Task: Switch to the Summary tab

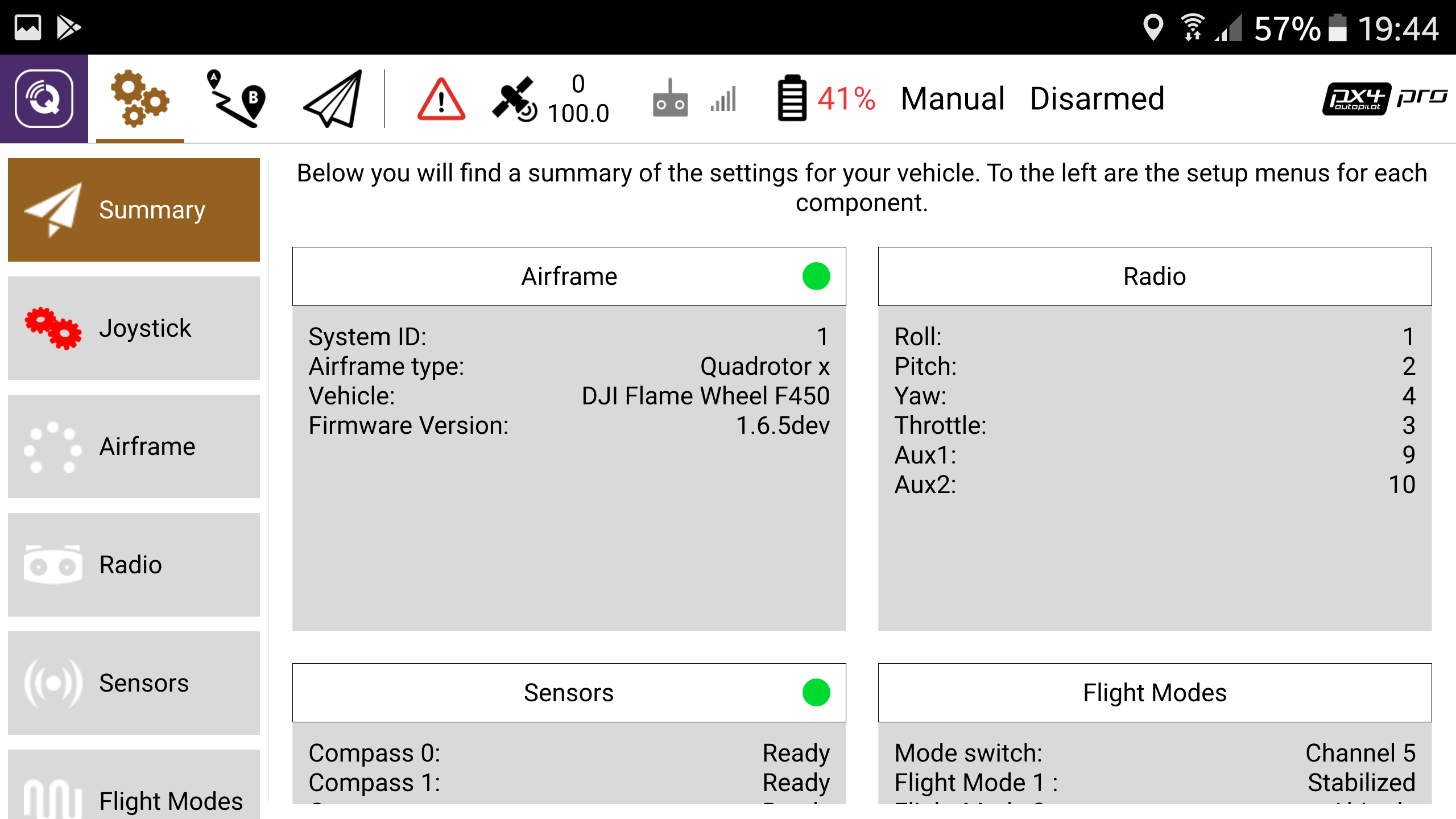Action: pyautogui.click(x=133, y=209)
